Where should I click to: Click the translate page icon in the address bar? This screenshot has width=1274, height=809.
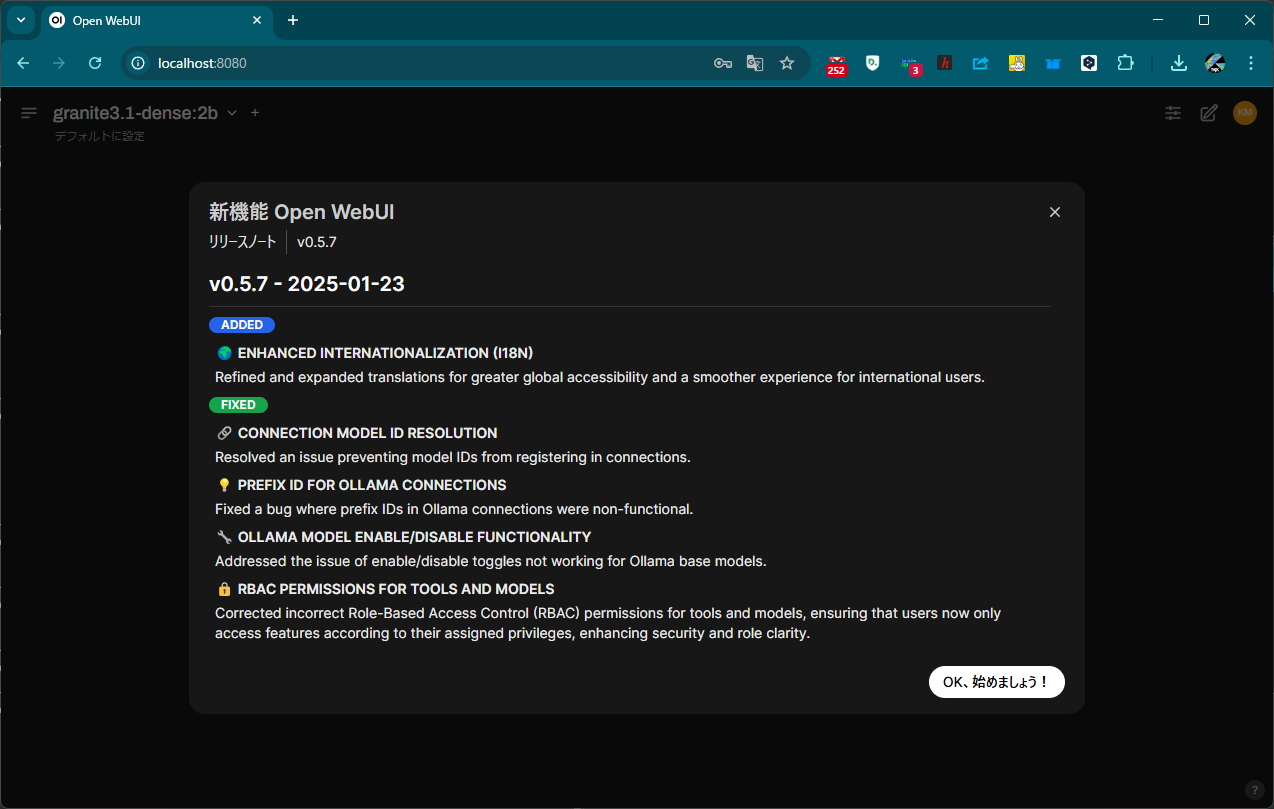click(x=754, y=62)
